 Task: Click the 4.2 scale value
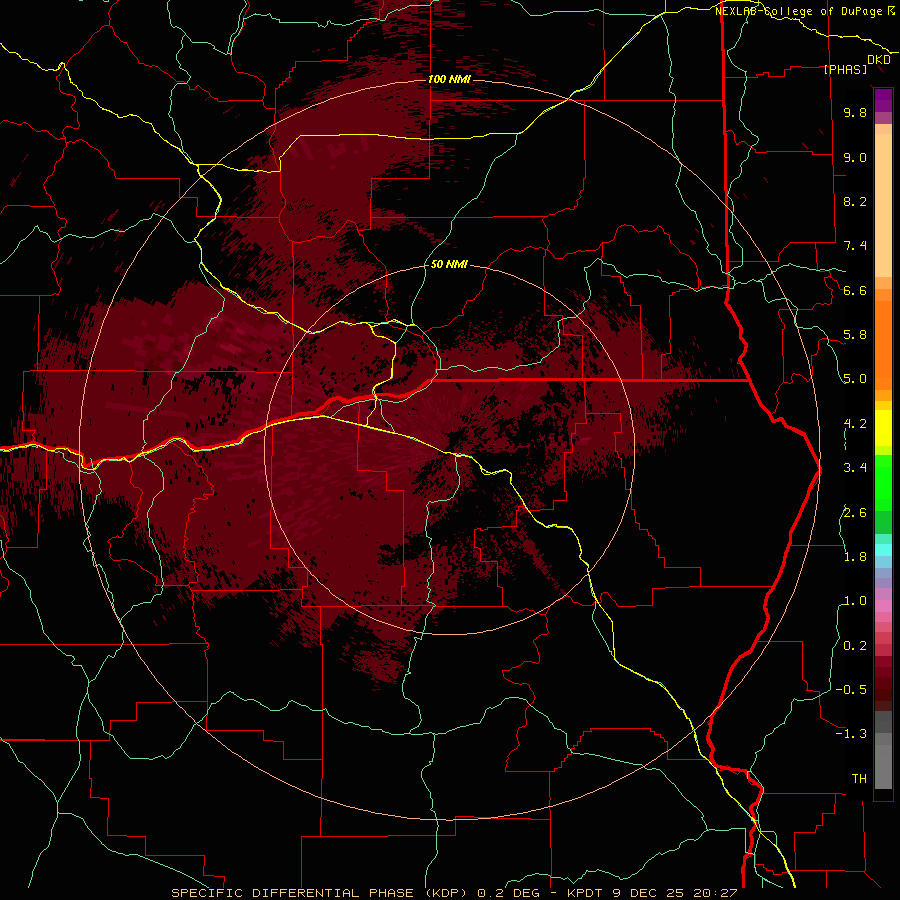[x=855, y=424]
